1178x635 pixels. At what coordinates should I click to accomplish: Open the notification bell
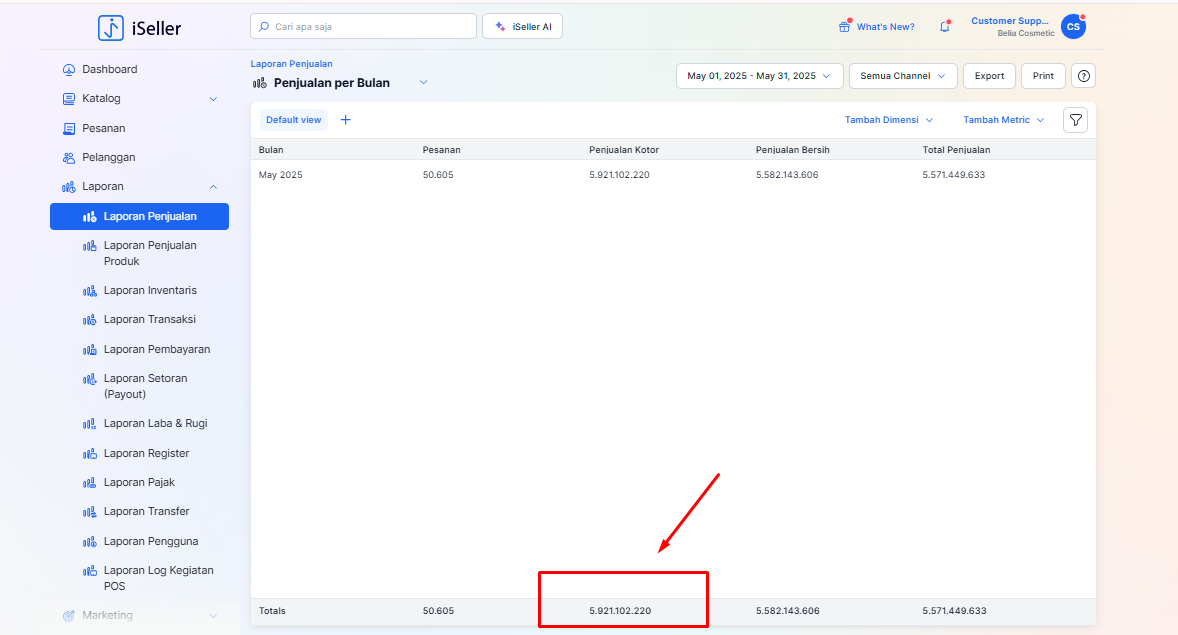944,27
